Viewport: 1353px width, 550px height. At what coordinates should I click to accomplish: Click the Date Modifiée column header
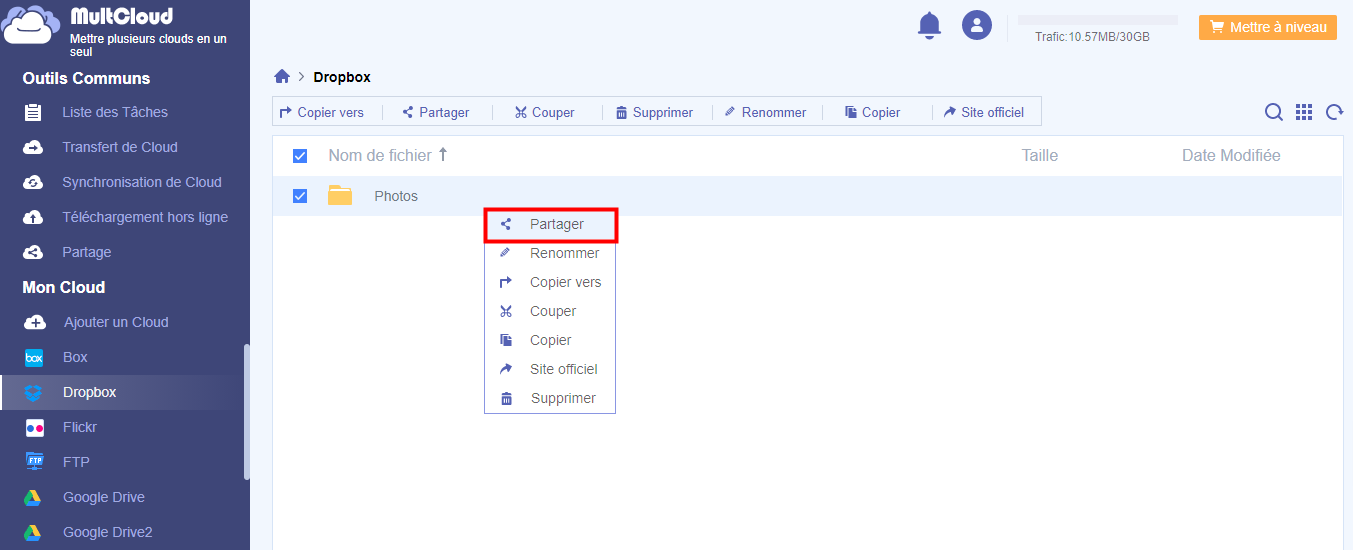tap(1231, 155)
